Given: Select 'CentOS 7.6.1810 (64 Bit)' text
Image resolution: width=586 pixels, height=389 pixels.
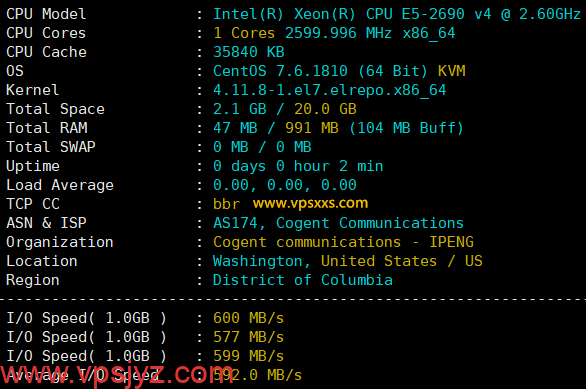Looking at the screenshot, I should [x=320, y=71].
